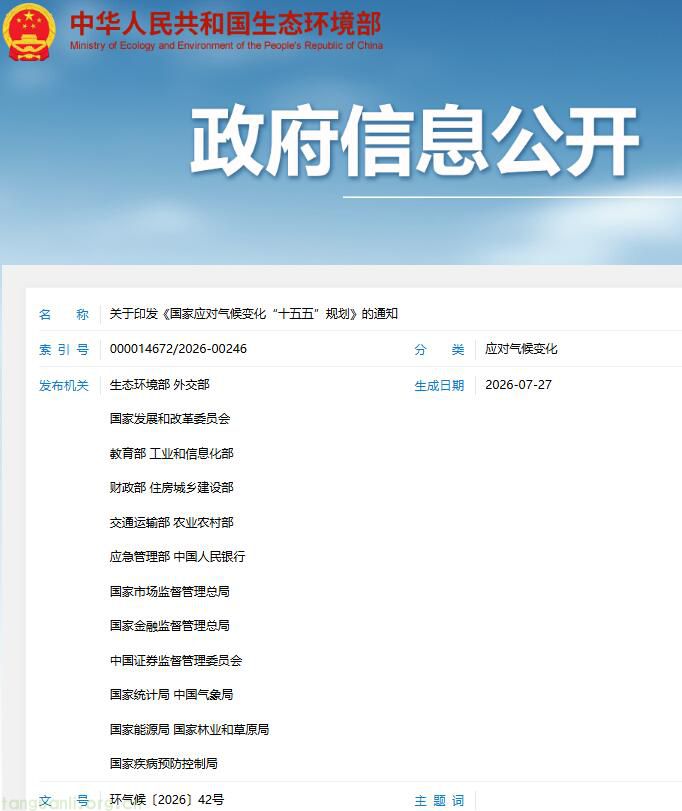Click the 生成日期 field label

[x=439, y=385]
